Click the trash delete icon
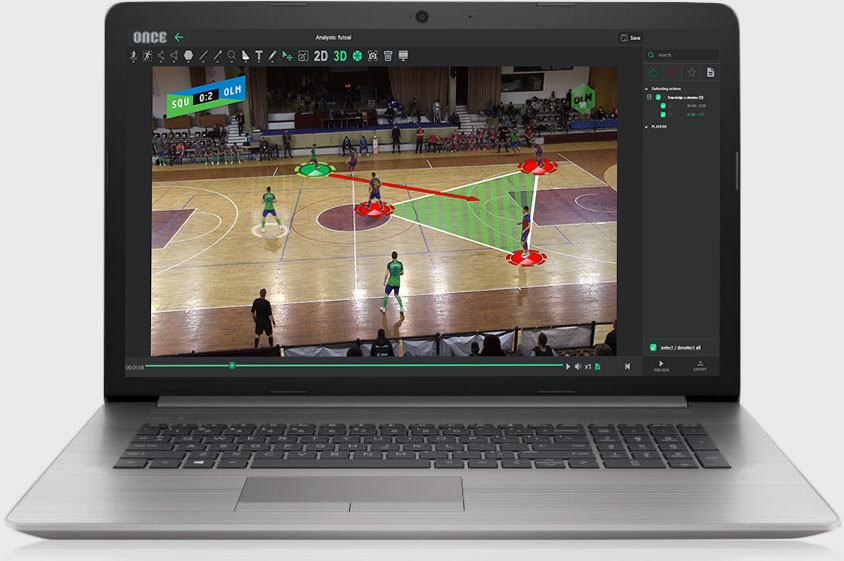Viewport: 844px width, 561px height. (x=388, y=56)
